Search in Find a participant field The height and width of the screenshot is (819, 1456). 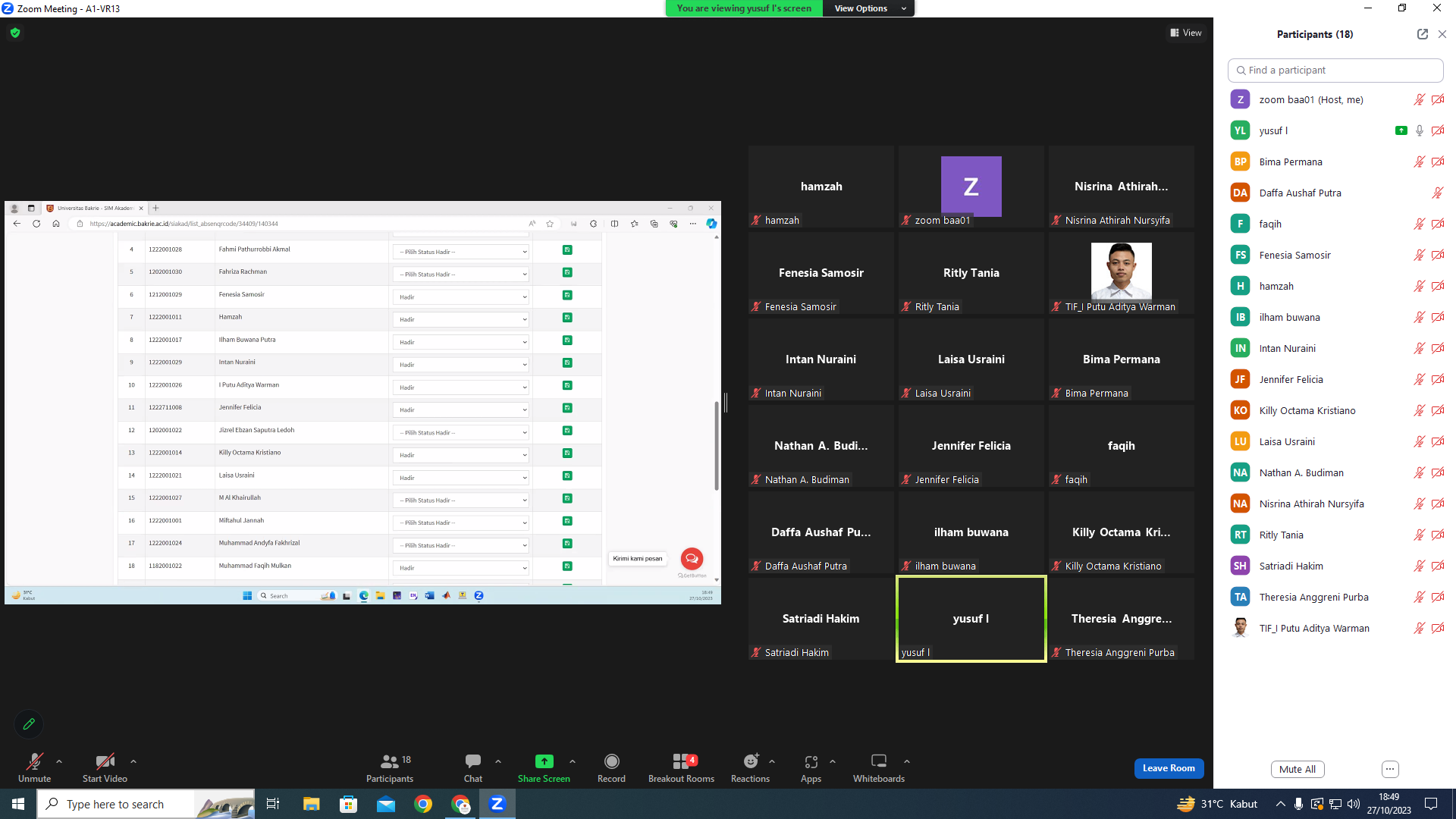pyautogui.click(x=1335, y=70)
